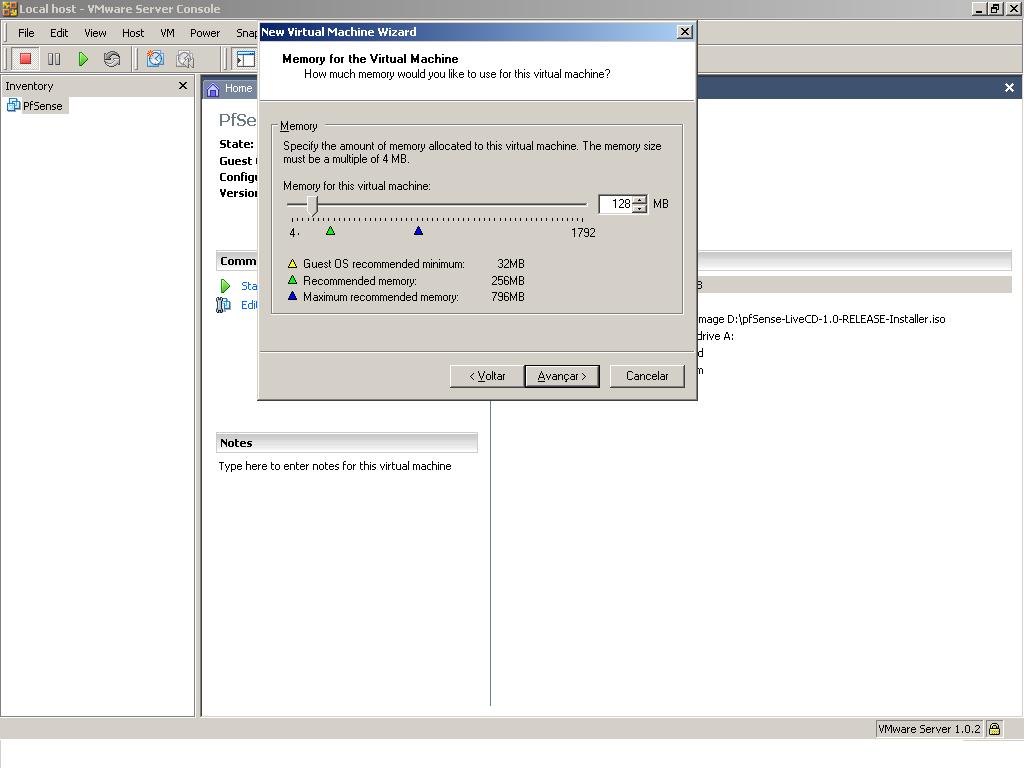Click the VMware Server 1.0.2 status text

click(x=929, y=729)
